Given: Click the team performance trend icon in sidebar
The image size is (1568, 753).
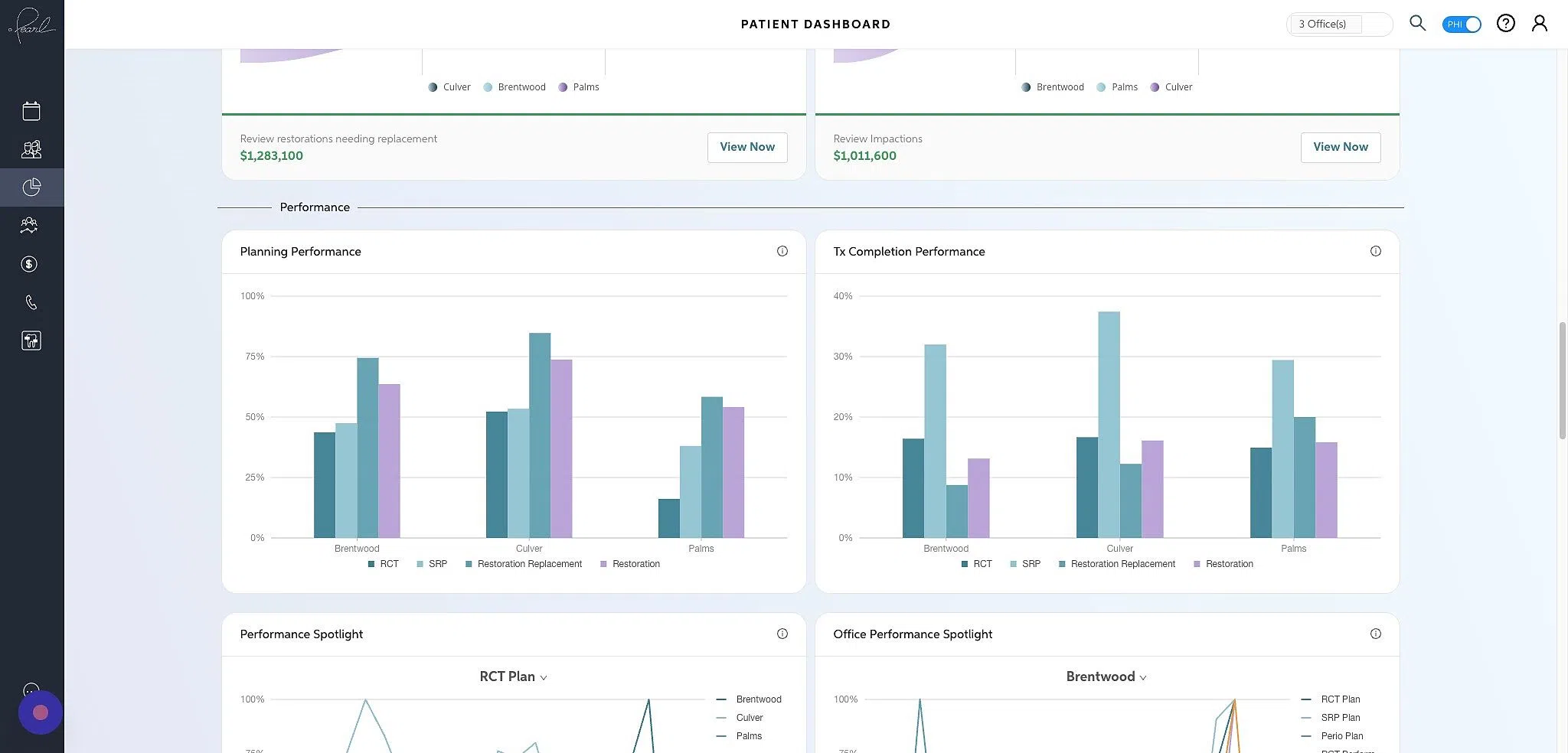Looking at the screenshot, I should coord(29,225).
